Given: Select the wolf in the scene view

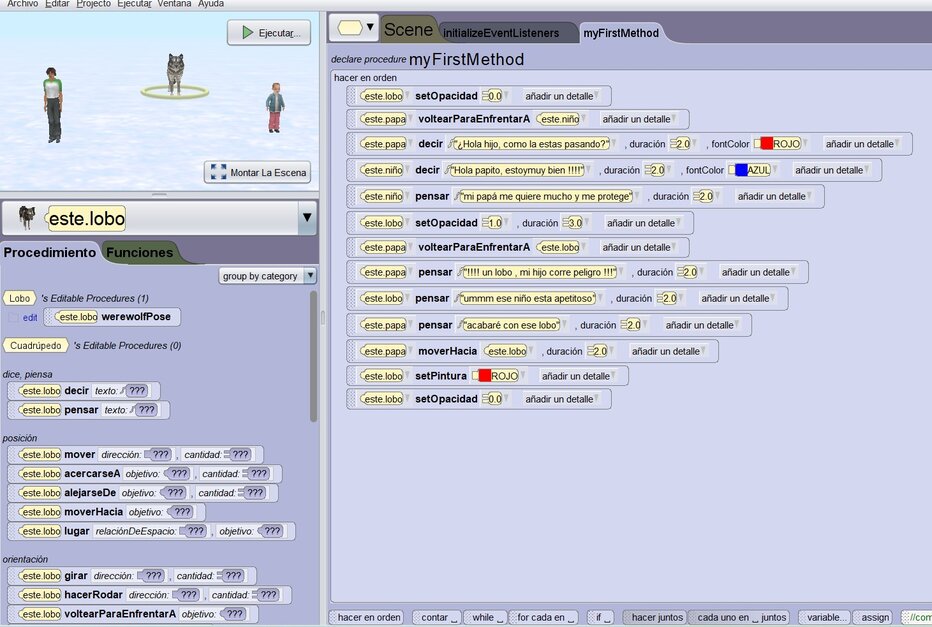Looking at the screenshot, I should (x=176, y=72).
